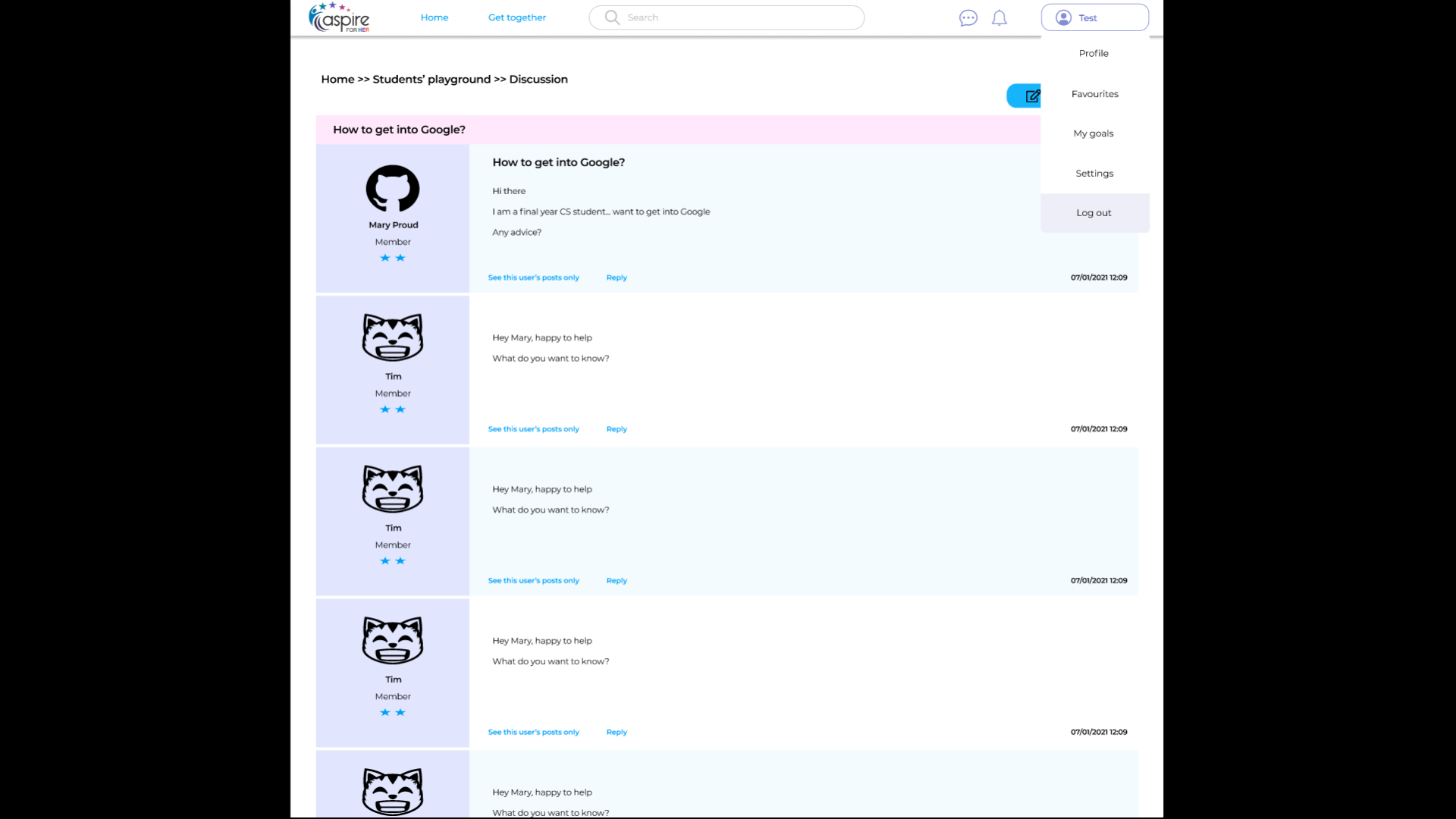Select Profile from user menu
The image size is (1456, 819).
[1094, 53]
